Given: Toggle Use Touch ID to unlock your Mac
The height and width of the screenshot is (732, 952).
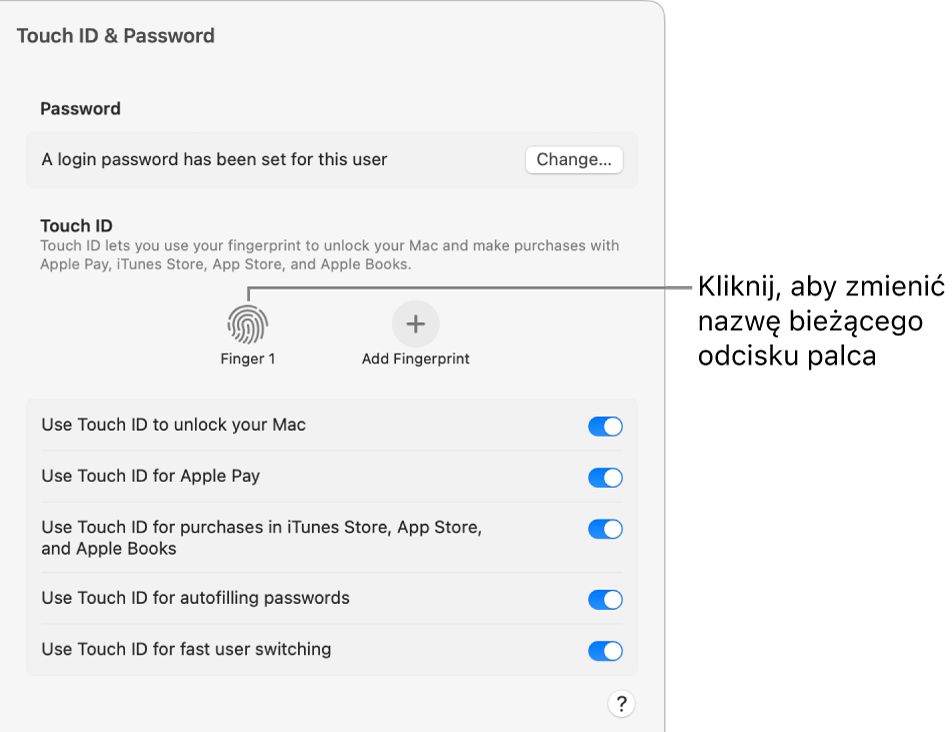Looking at the screenshot, I should [x=604, y=425].
